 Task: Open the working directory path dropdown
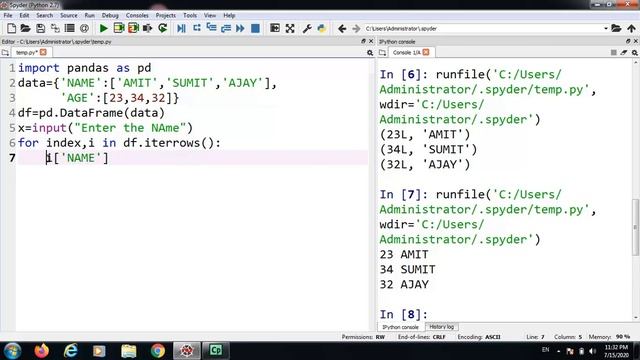[x=606, y=29]
